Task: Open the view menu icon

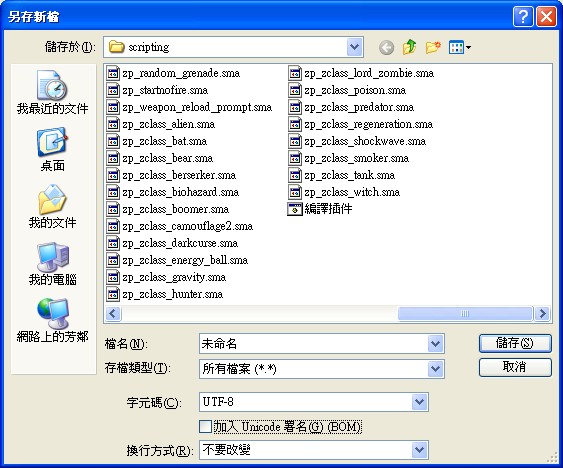Action: (460, 47)
